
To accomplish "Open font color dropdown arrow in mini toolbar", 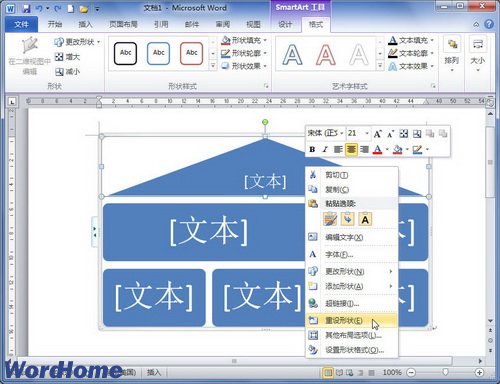I will tap(387, 149).
